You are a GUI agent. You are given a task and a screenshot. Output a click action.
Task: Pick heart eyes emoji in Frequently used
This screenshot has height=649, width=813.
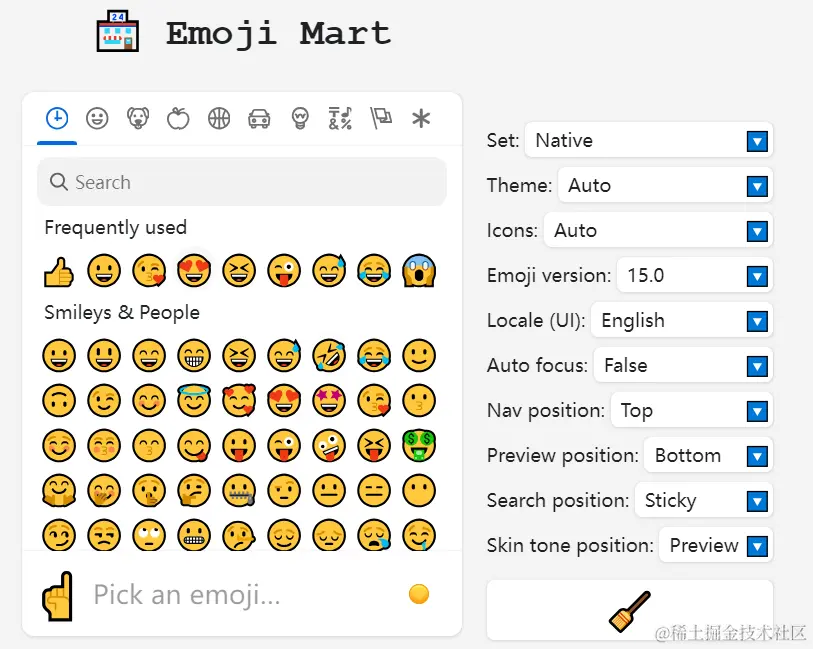click(194, 271)
